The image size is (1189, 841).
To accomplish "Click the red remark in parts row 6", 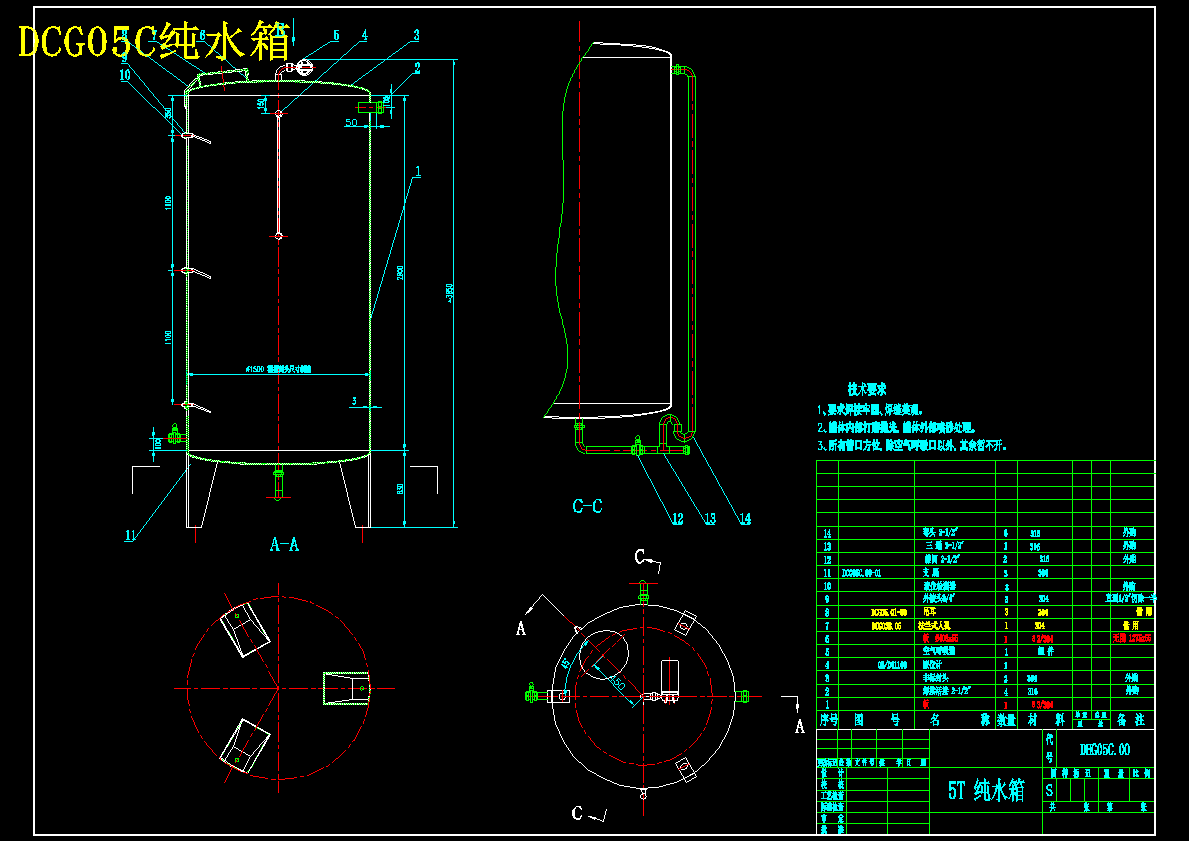I will point(1132,639).
